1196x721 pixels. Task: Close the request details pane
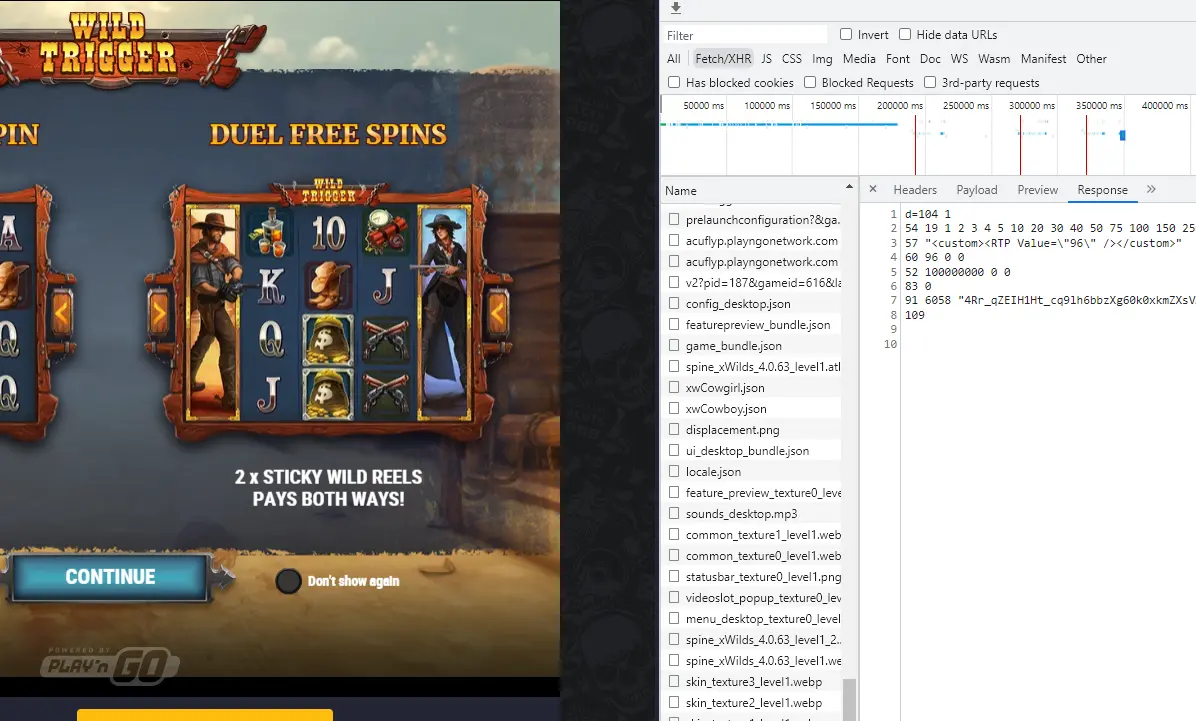click(873, 188)
